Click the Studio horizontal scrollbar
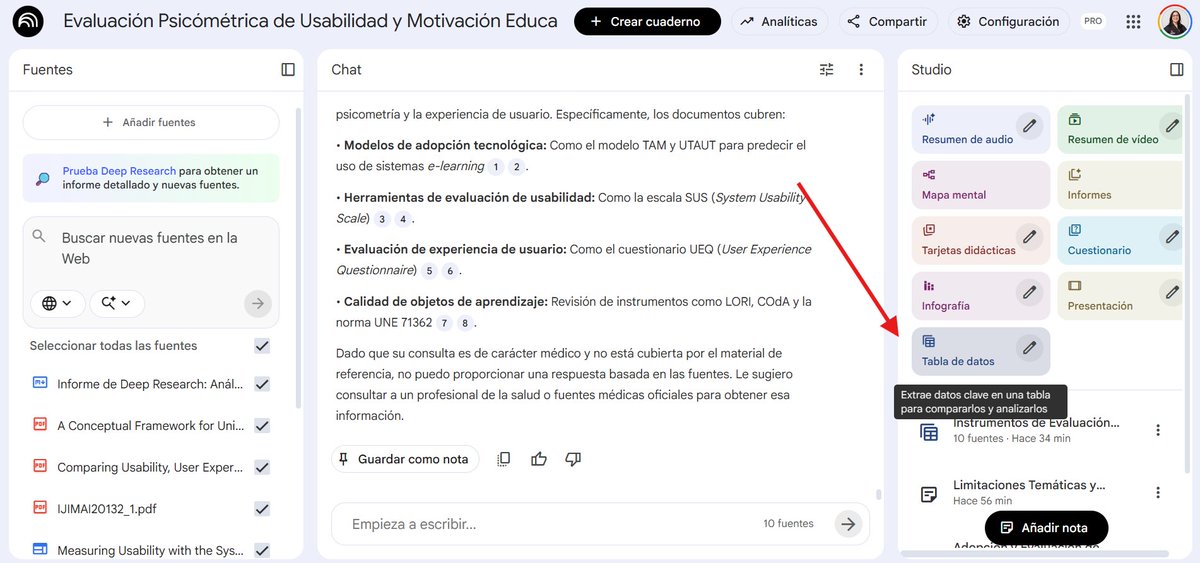 (1036, 553)
